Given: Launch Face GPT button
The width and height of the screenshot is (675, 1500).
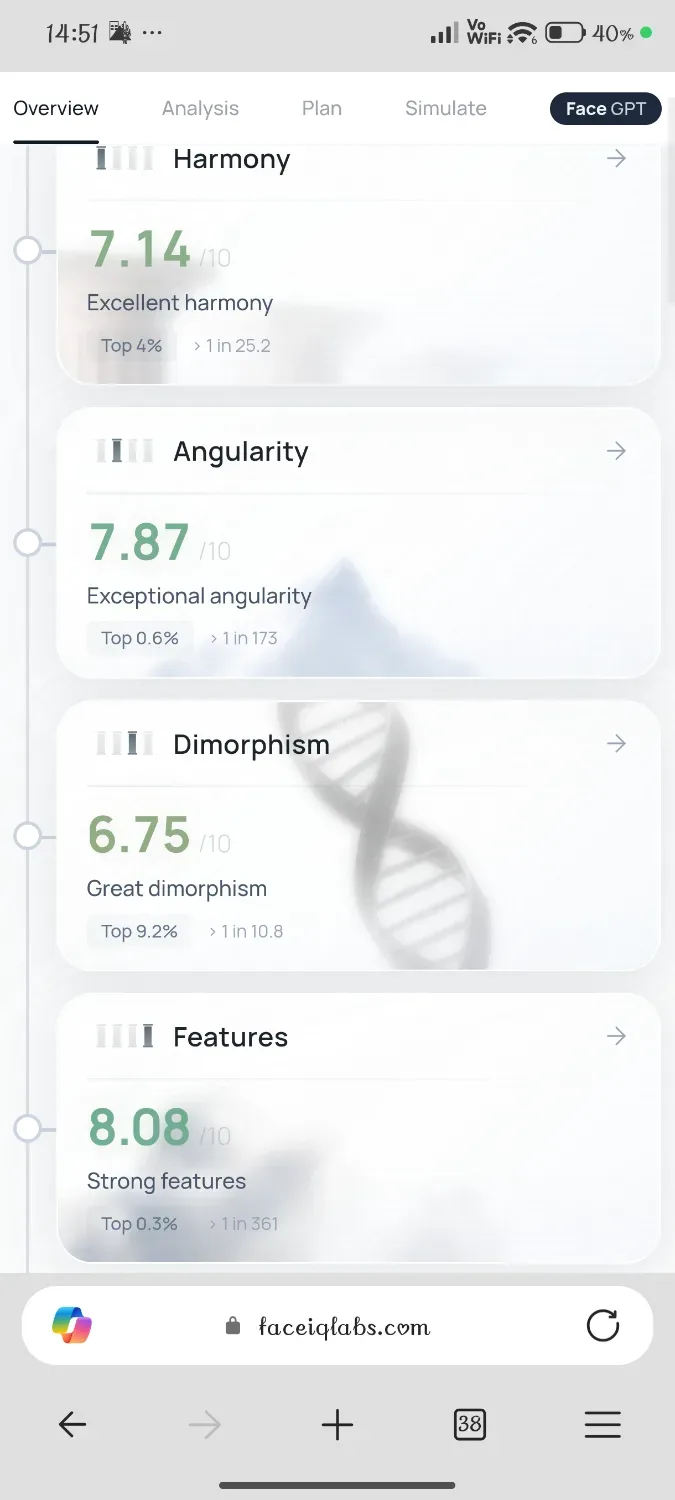Looking at the screenshot, I should tap(606, 108).
